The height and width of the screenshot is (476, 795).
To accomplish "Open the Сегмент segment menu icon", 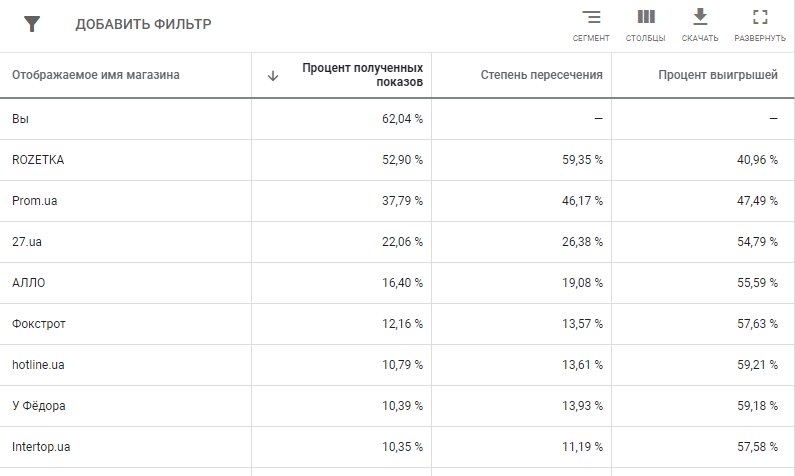I will pos(591,18).
